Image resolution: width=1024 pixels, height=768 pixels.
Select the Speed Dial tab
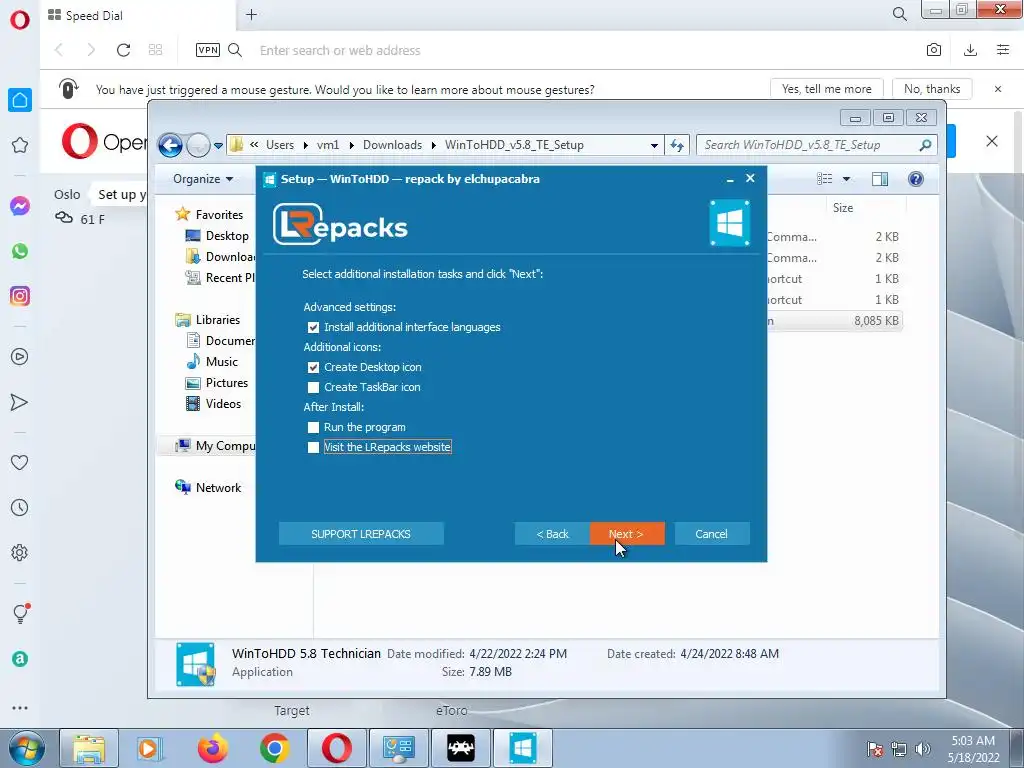click(x=137, y=15)
